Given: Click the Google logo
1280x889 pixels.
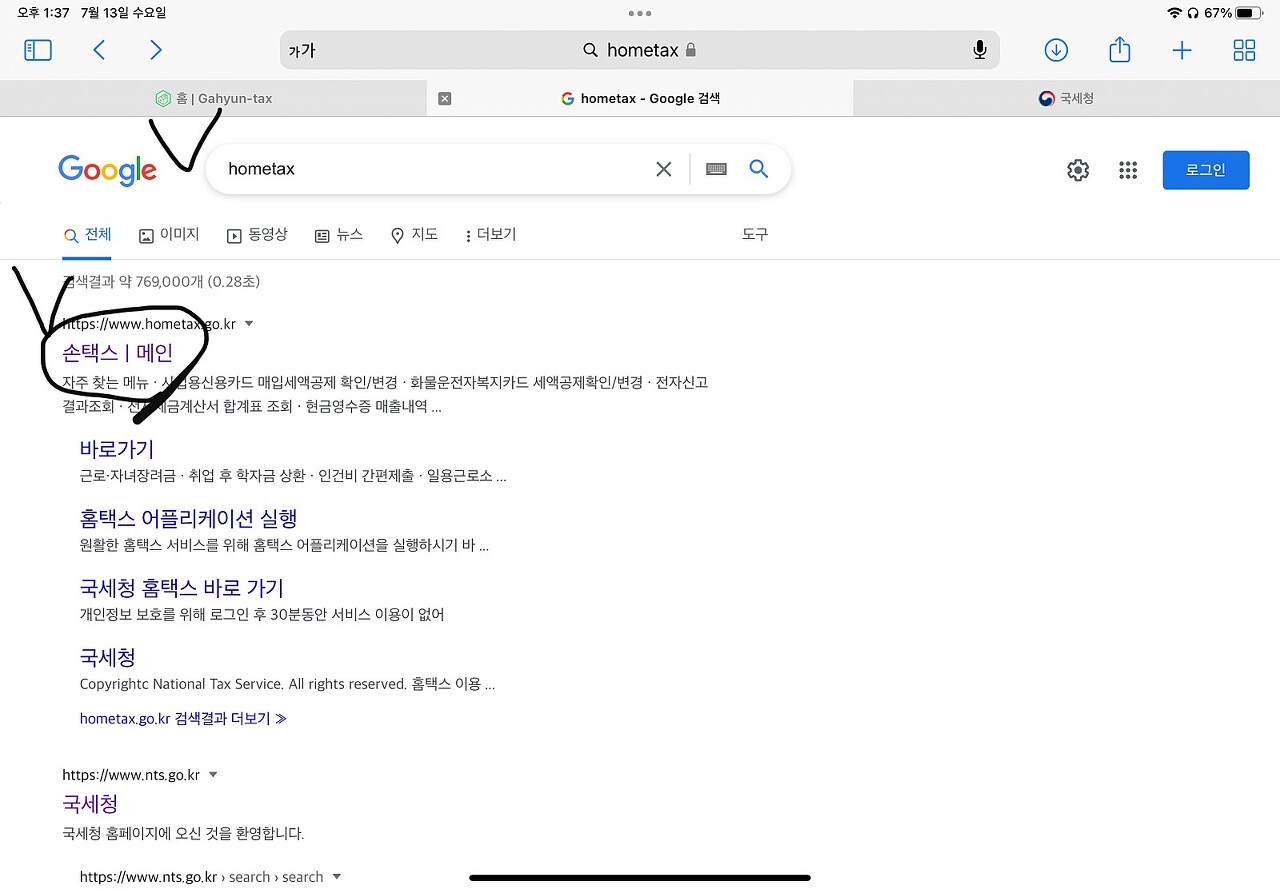Looking at the screenshot, I should pos(107,170).
